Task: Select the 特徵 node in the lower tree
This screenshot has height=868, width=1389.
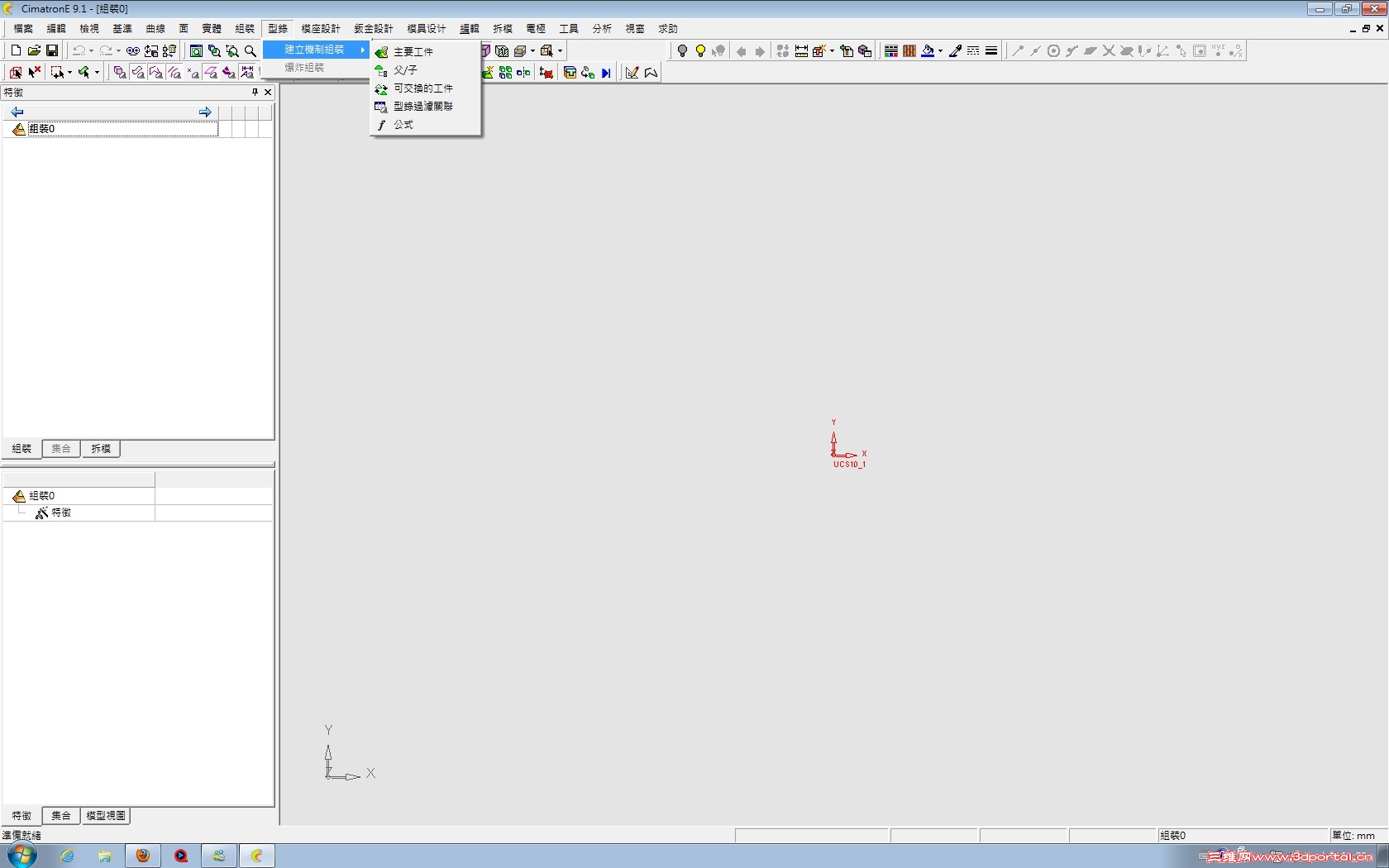Action: pos(61,513)
